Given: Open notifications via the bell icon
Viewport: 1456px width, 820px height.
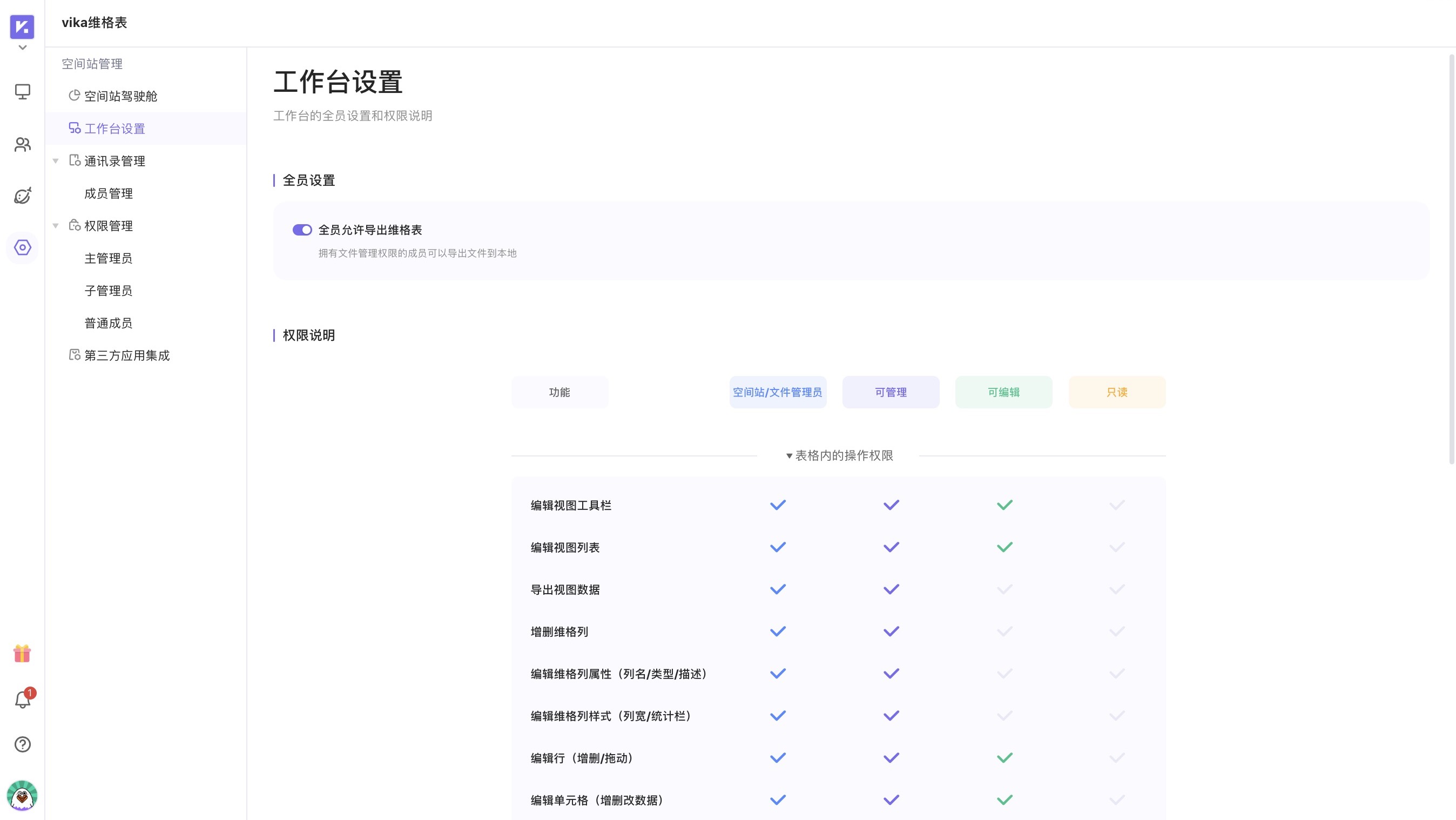Looking at the screenshot, I should pyautogui.click(x=22, y=700).
